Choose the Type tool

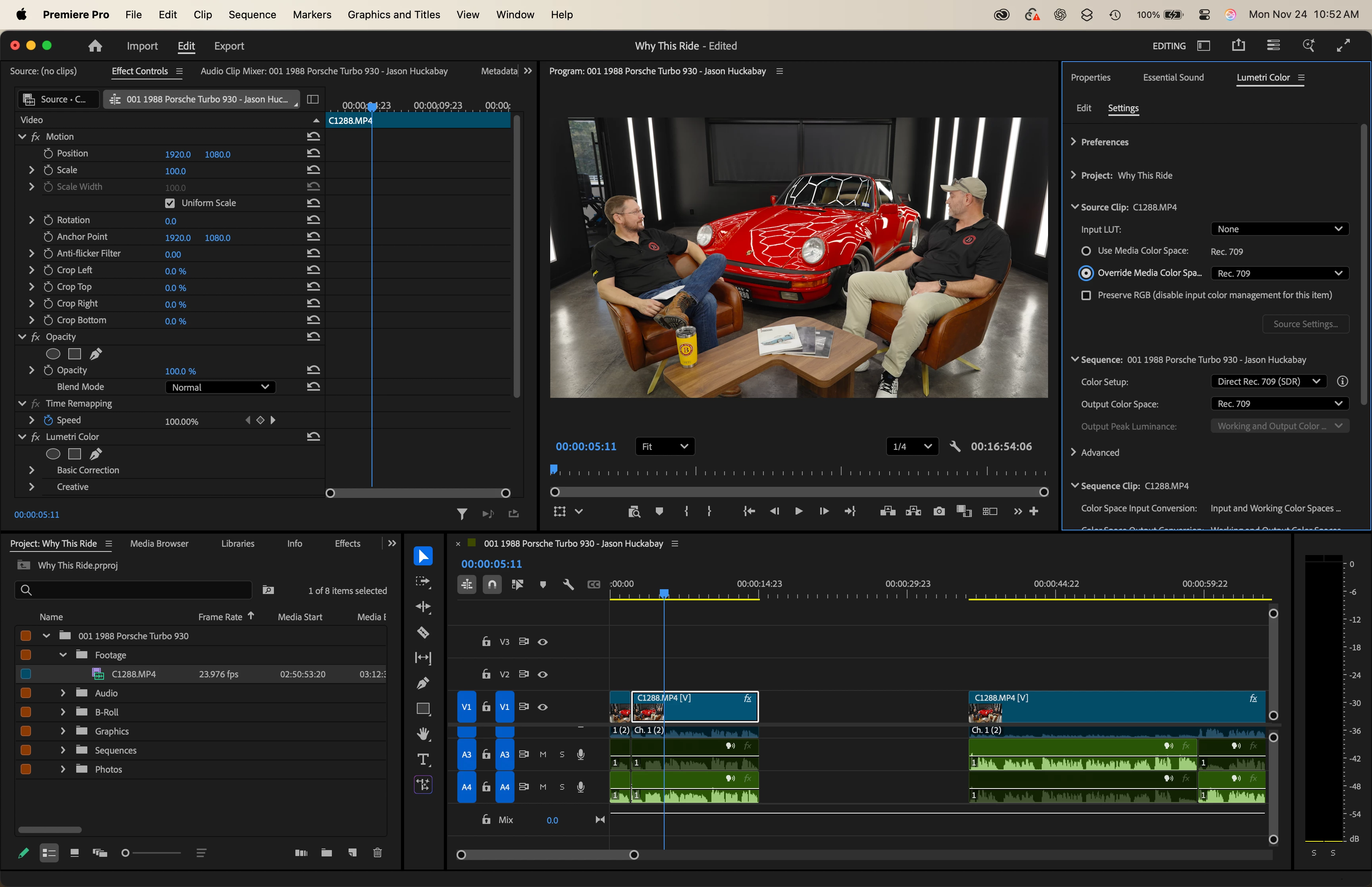(x=423, y=759)
